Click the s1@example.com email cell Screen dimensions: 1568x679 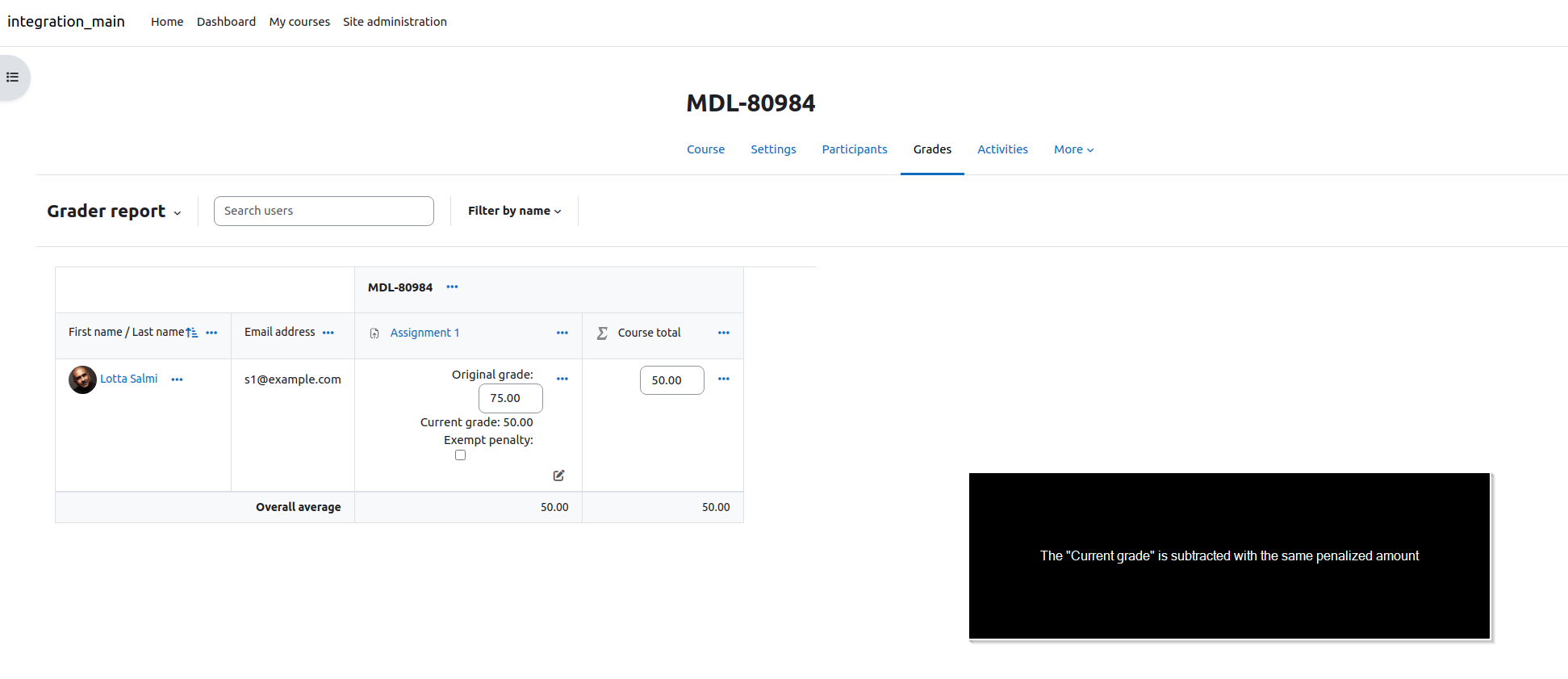point(292,379)
